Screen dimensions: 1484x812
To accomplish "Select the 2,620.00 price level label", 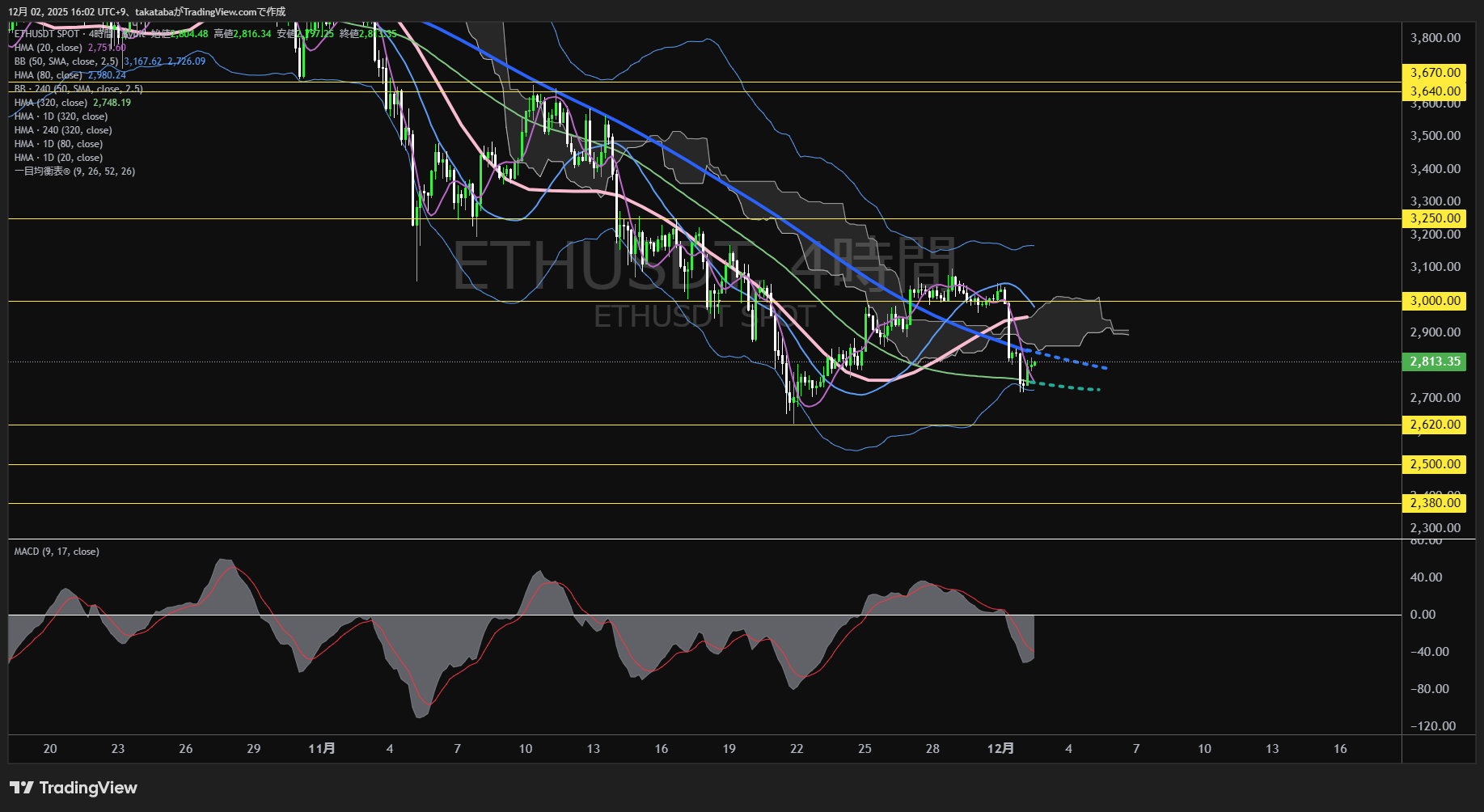I will click(x=1435, y=425).
